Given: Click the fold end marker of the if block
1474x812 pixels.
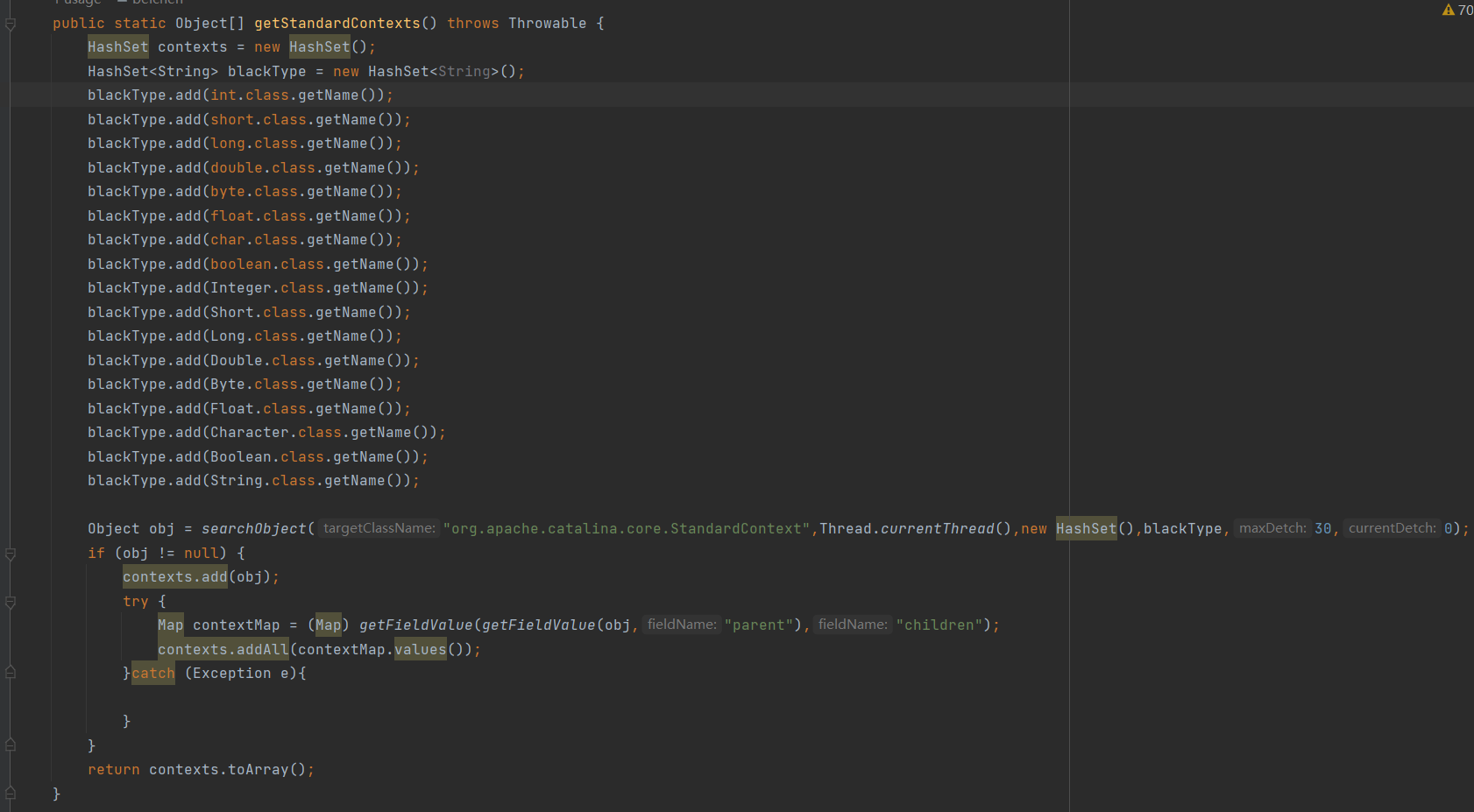Looking at the screenshot, I should 11,745.
